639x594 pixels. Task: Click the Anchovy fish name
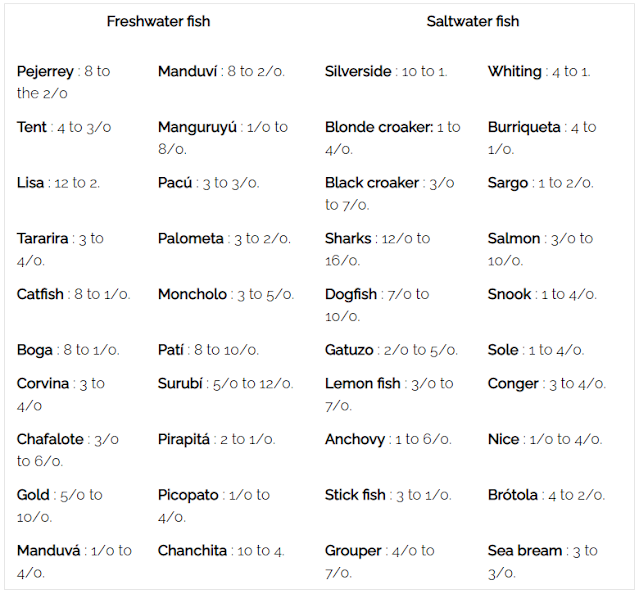(355, 439)
